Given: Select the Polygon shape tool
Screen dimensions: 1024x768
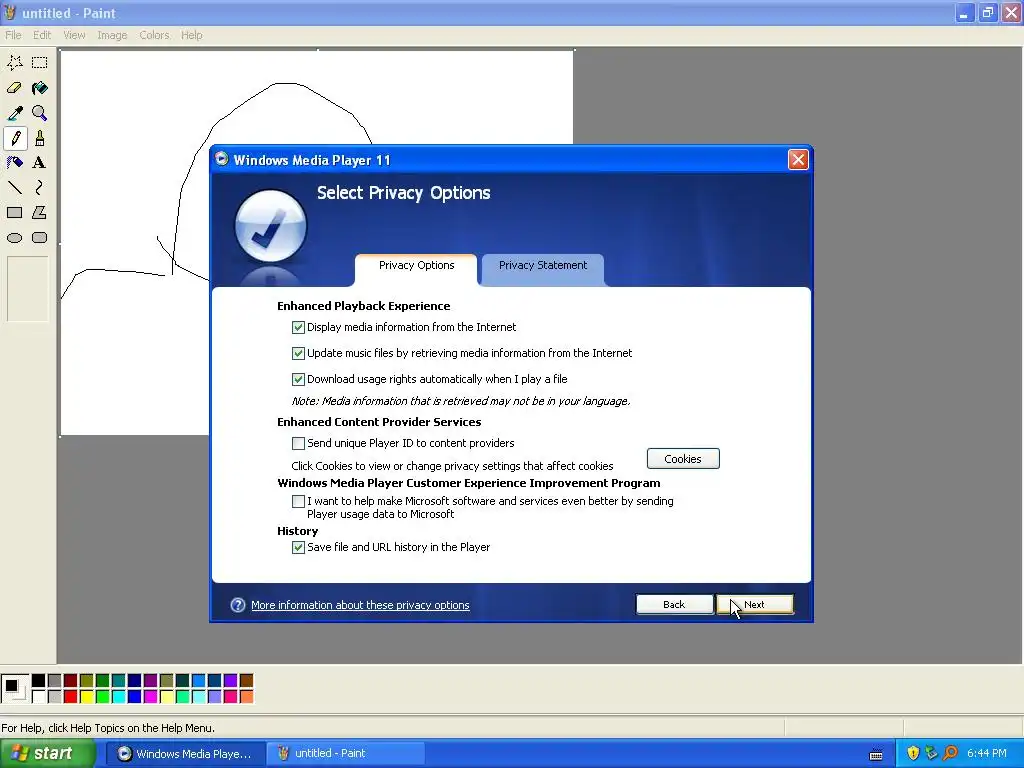Looking at the screenshot, I should click(x=40, y=213).
